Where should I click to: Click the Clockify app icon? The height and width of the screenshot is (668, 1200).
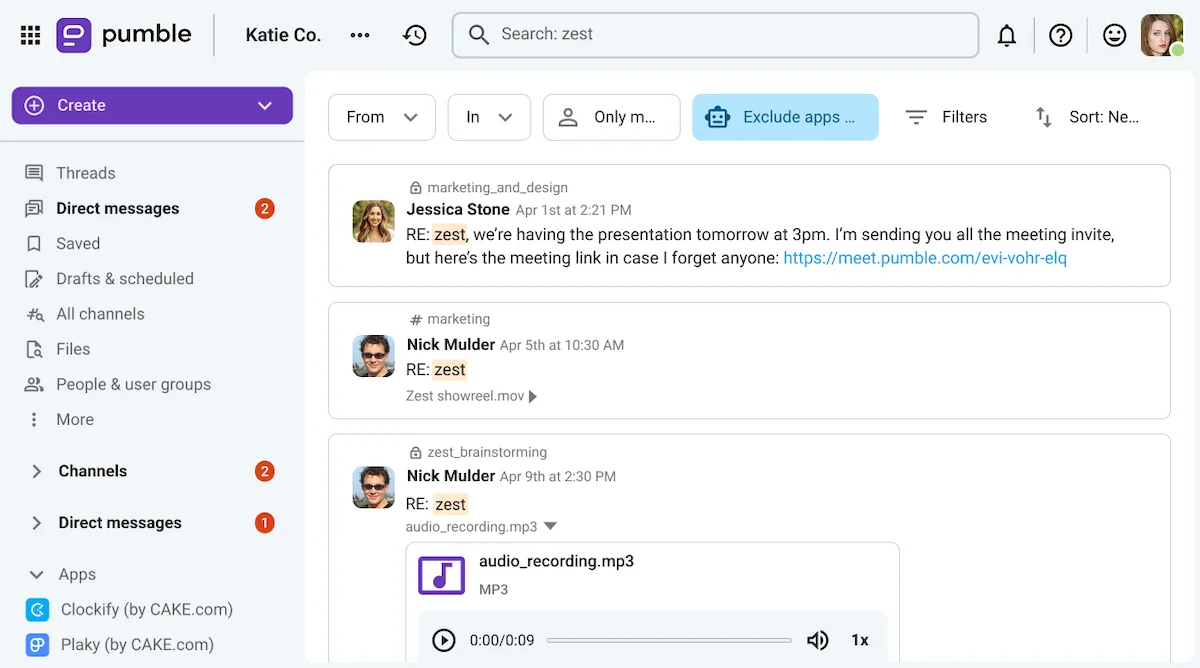pos(37,609)
